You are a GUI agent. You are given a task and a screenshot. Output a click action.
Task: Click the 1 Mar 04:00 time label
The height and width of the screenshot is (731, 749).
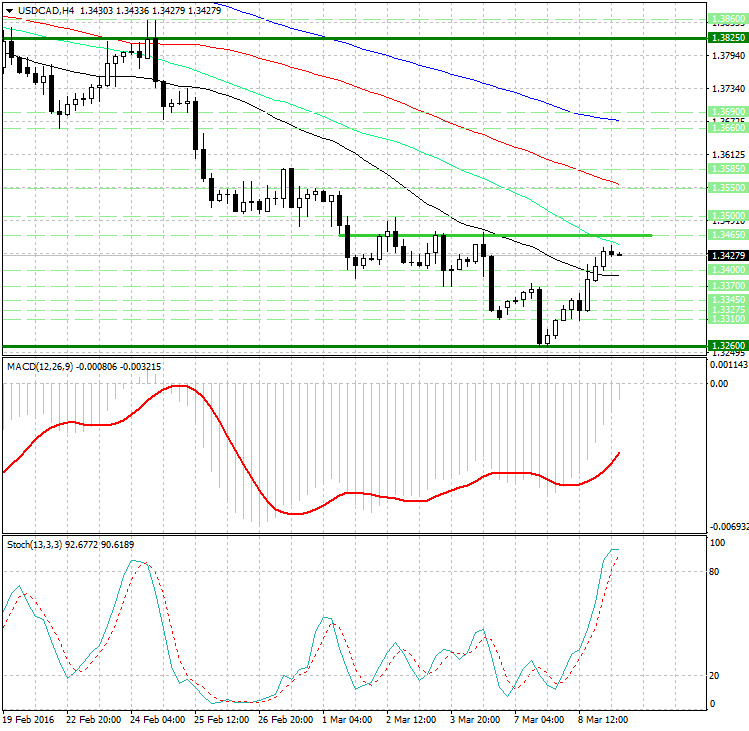pos(347,720)
